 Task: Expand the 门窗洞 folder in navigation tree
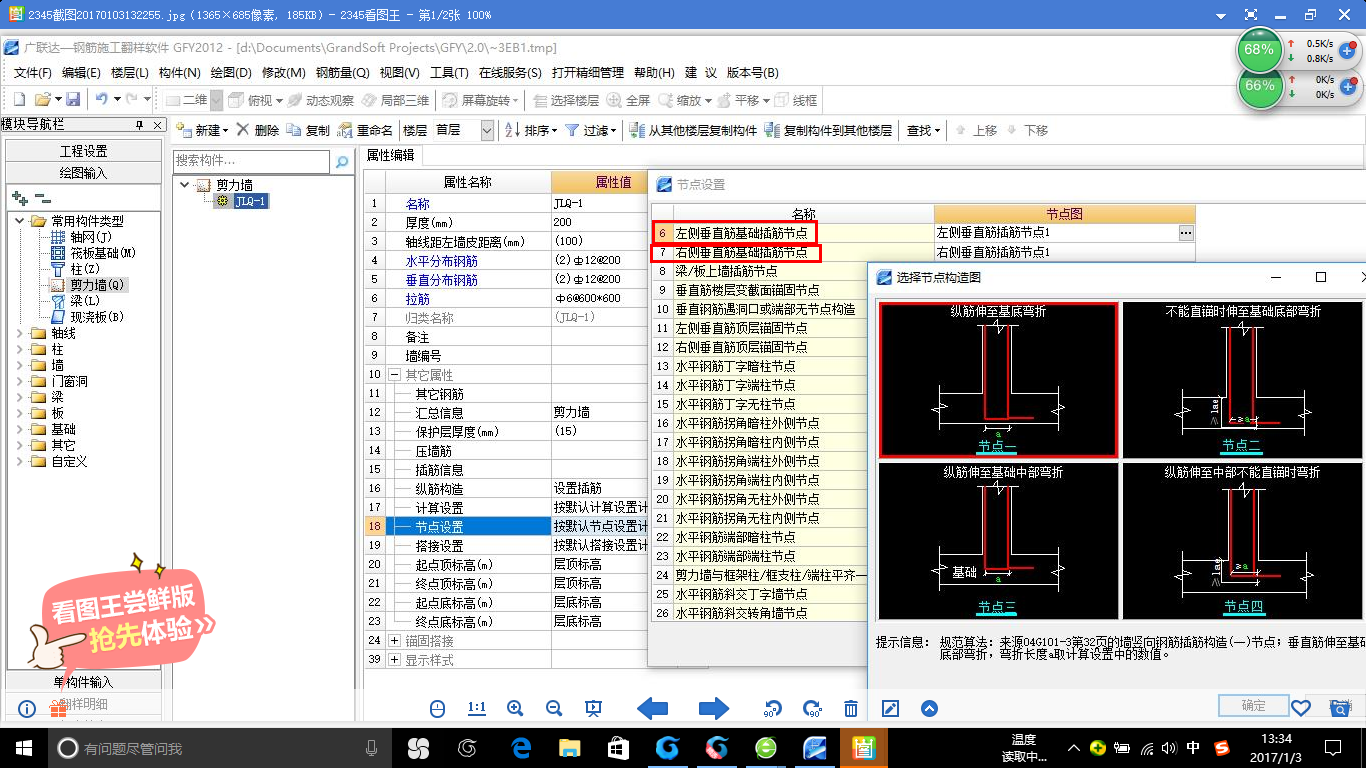pyautogui.click(x=21, y=382)
